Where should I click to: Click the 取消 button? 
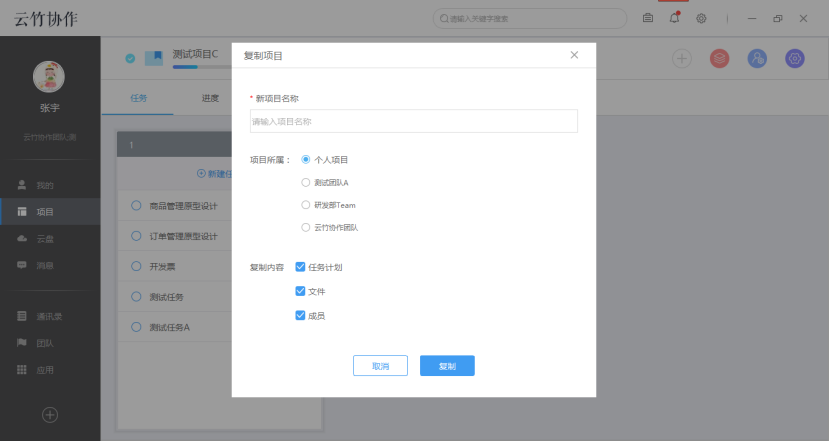point(380,366)
